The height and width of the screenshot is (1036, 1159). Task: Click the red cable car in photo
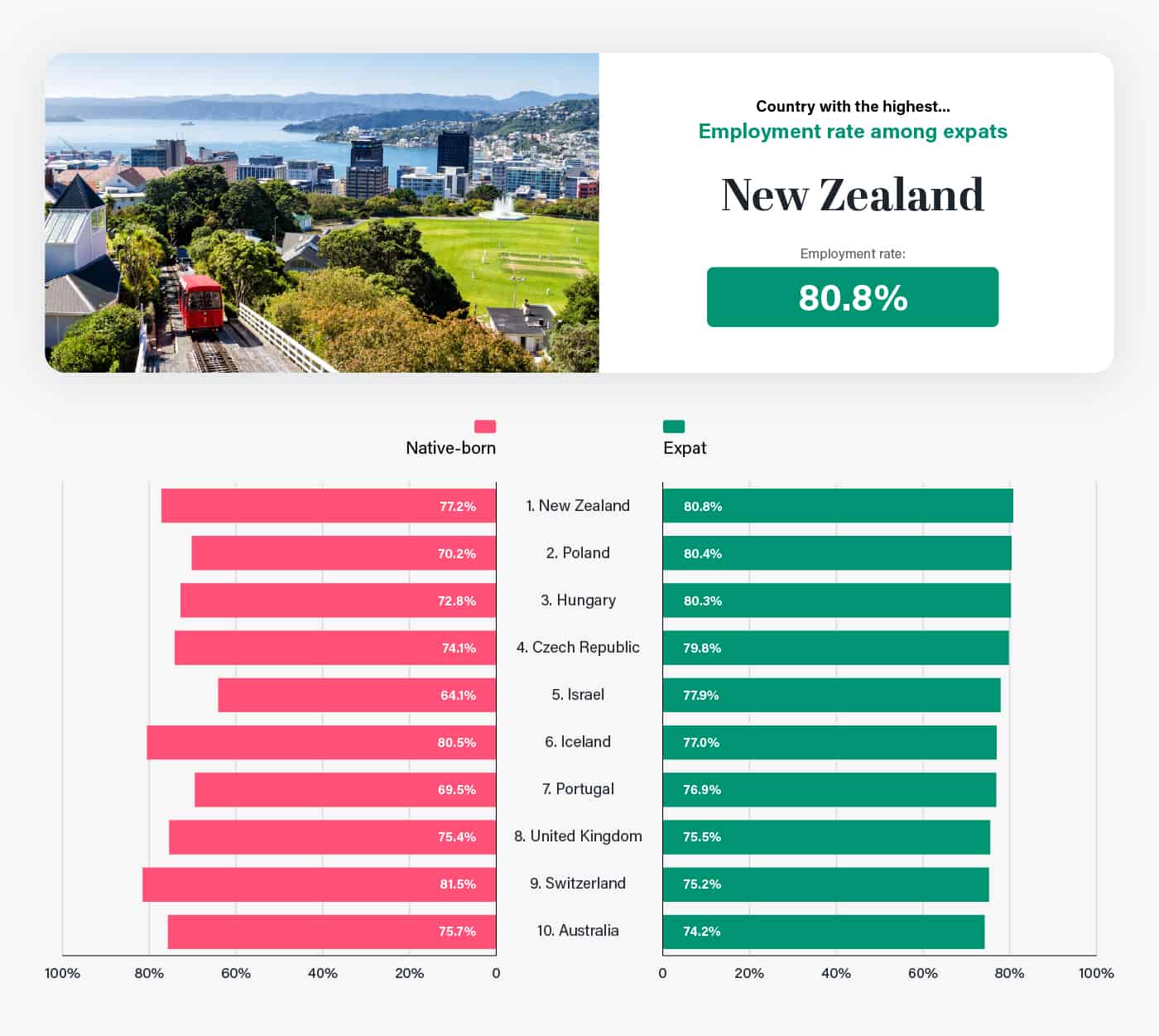coord(200,302)
